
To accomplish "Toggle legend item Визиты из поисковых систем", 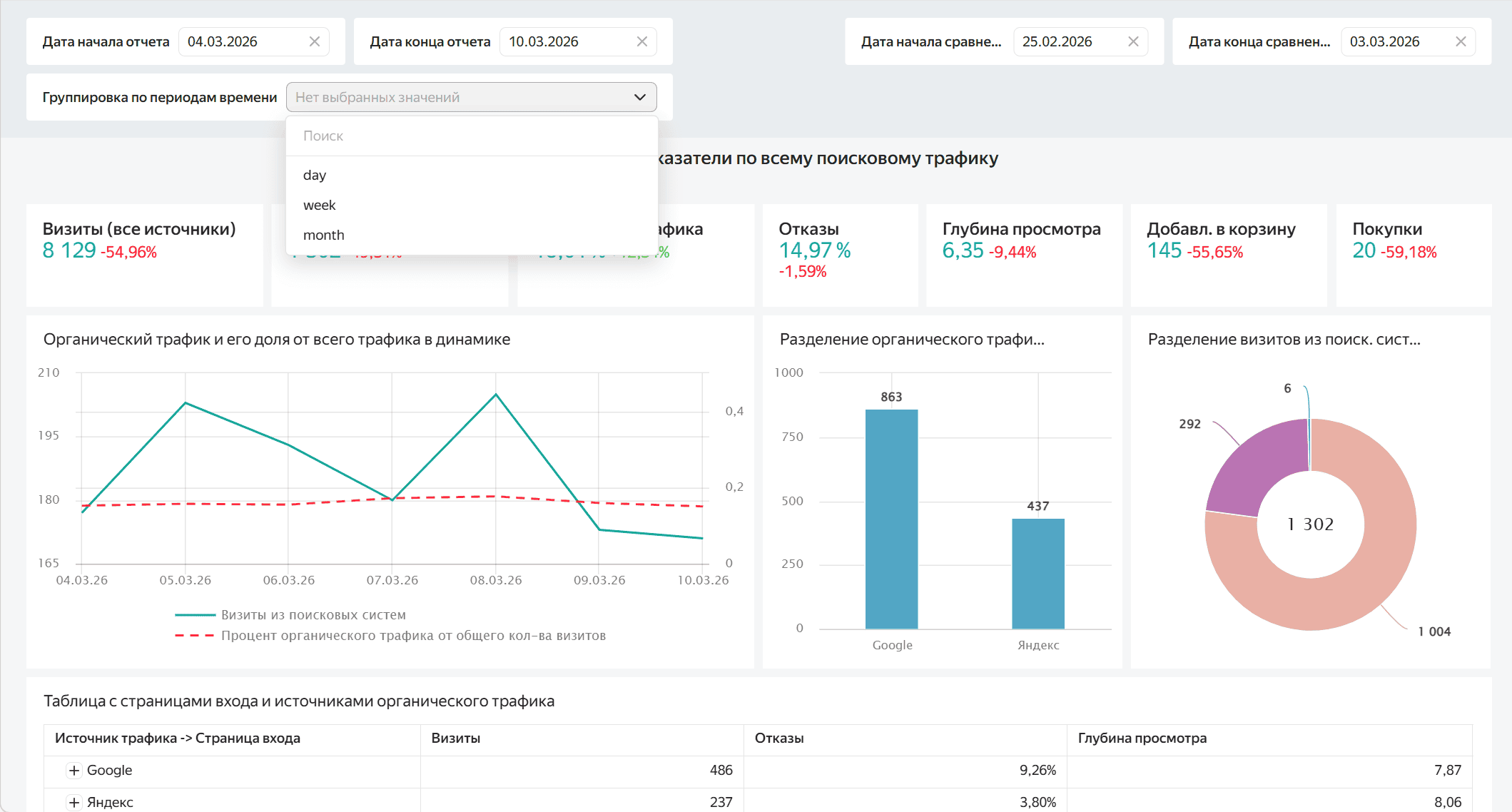I will pyautogui.click(x=313, y=614).
